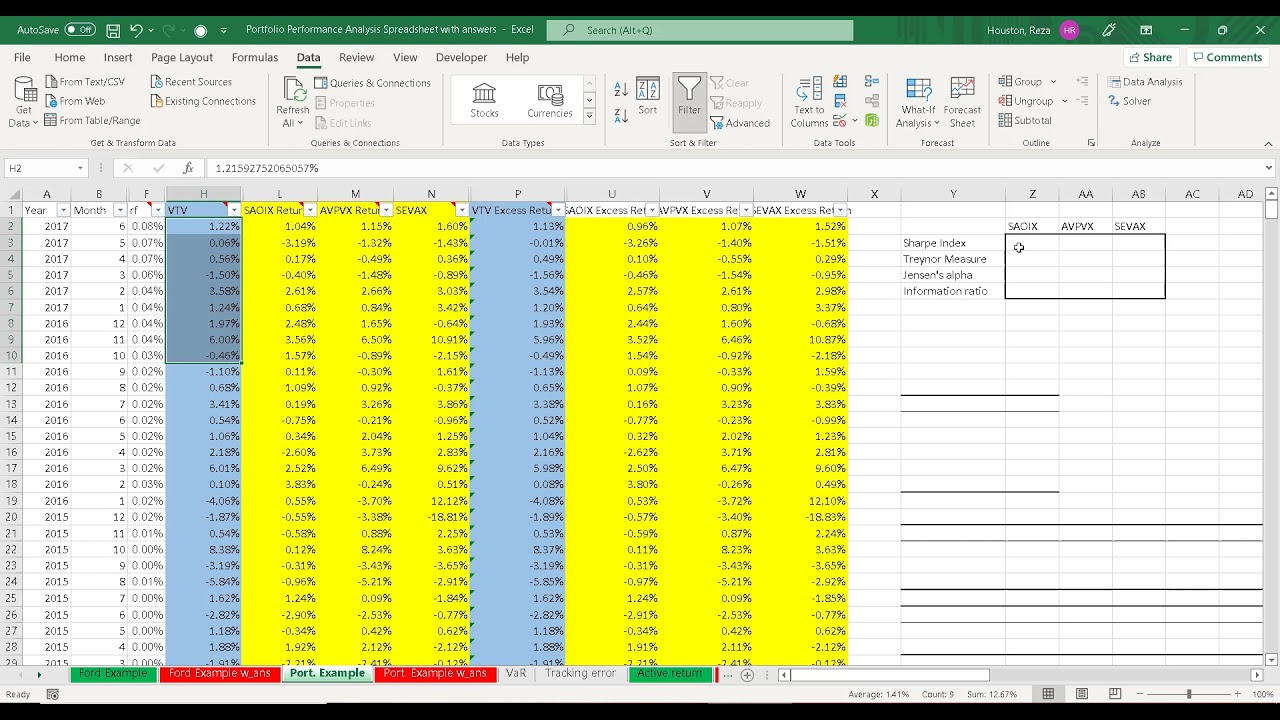1280x720 pixels.
Task: Select cell Z3 for SAOIX Sharpe Index
Action: point(1032,243)
